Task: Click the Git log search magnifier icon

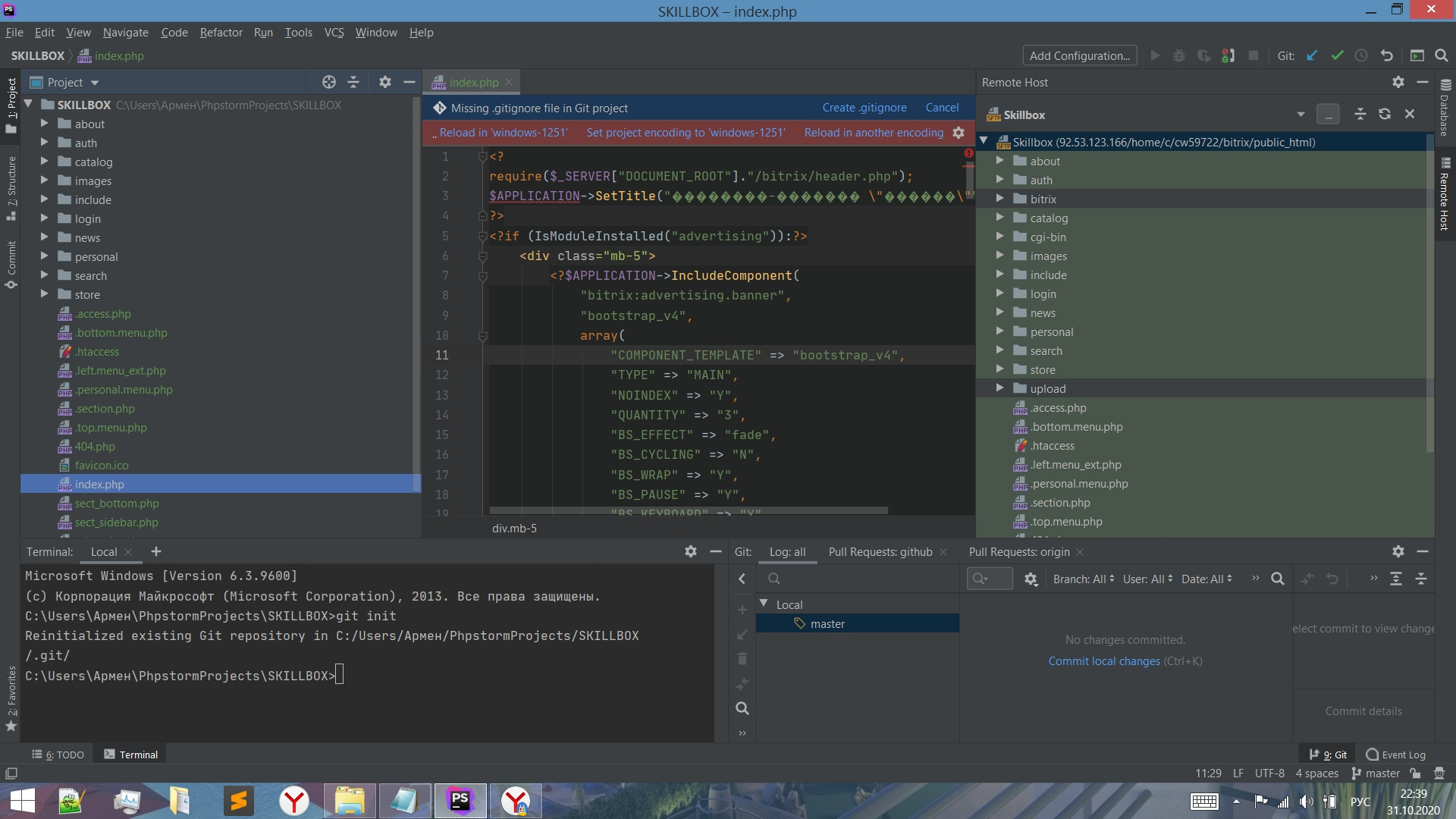Action: point(1278,579)
